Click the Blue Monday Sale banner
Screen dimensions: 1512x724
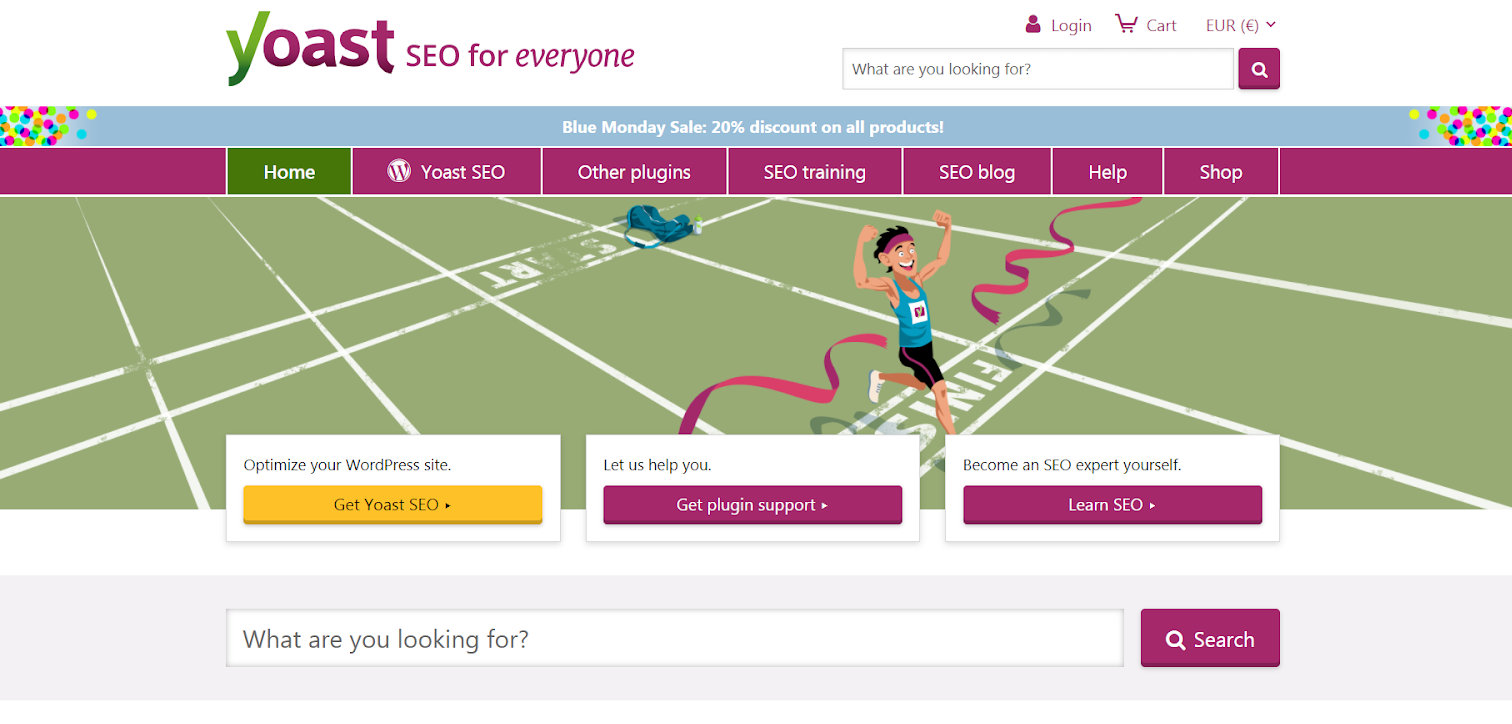tap(752, 127)
